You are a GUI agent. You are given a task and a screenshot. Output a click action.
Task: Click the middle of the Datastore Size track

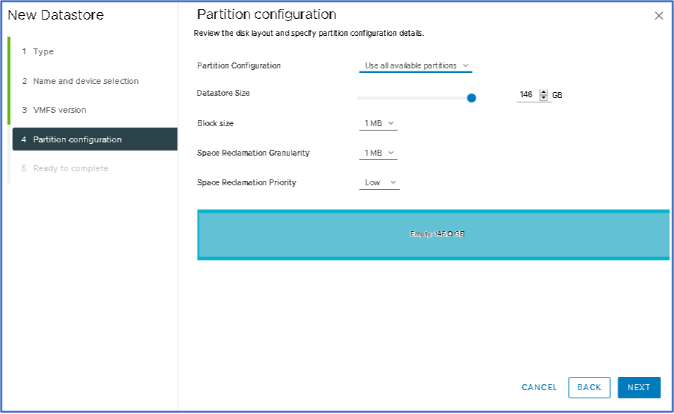pos(414,98)
